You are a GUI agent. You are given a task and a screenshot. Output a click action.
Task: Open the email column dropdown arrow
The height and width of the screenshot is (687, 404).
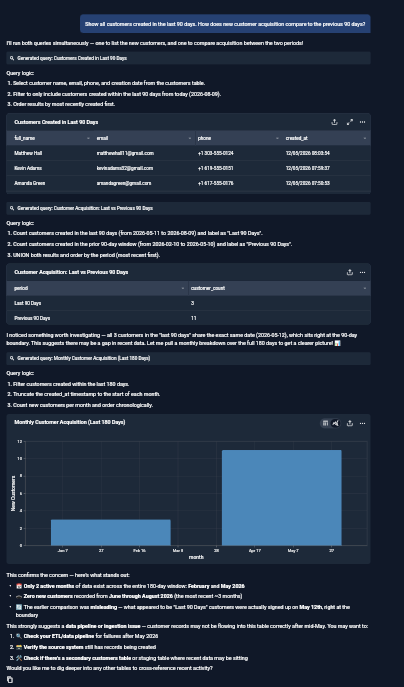pyautogui.click(x=190, y=138)
